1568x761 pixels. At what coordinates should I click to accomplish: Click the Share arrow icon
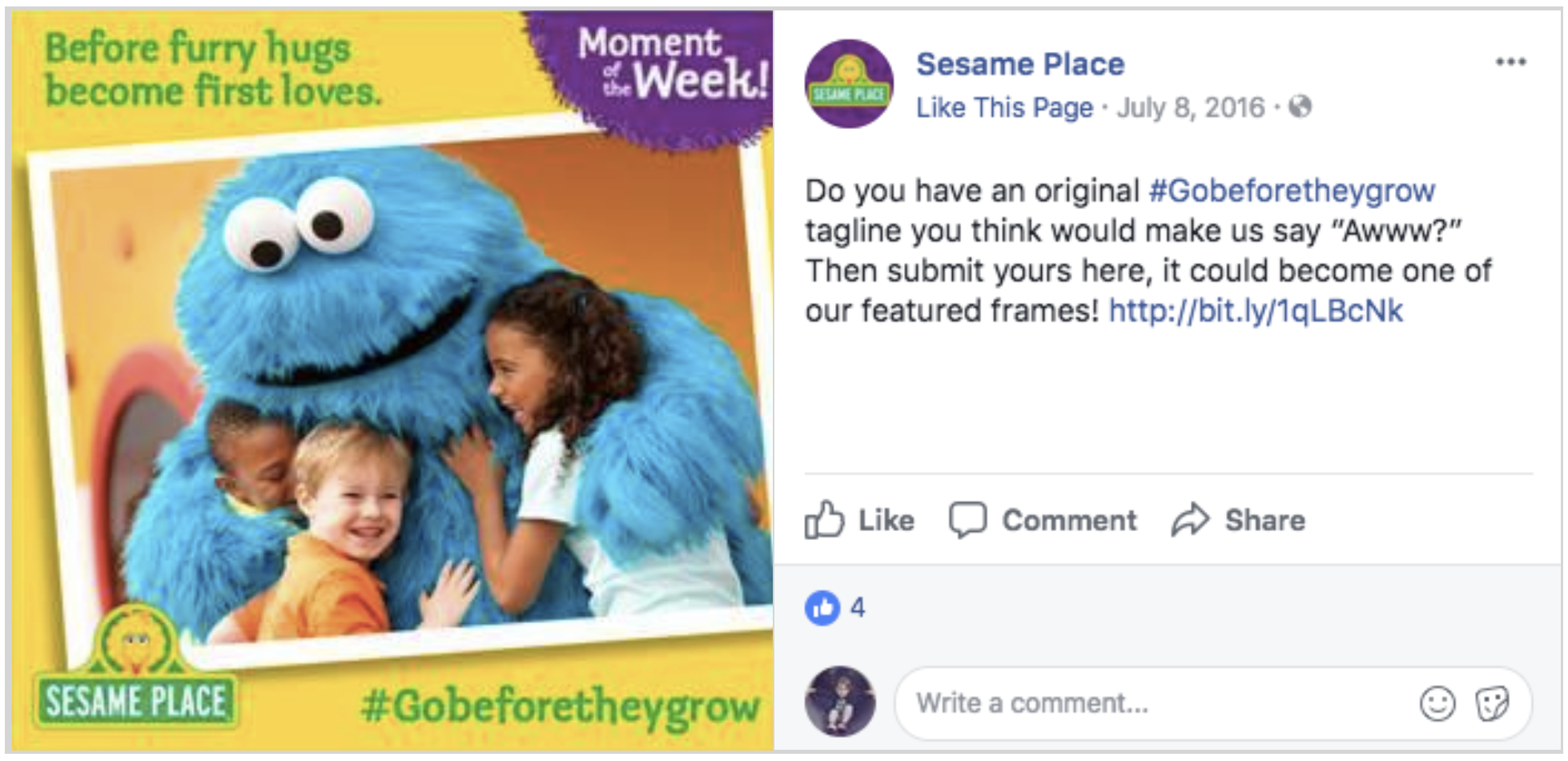pos(1190,521)
